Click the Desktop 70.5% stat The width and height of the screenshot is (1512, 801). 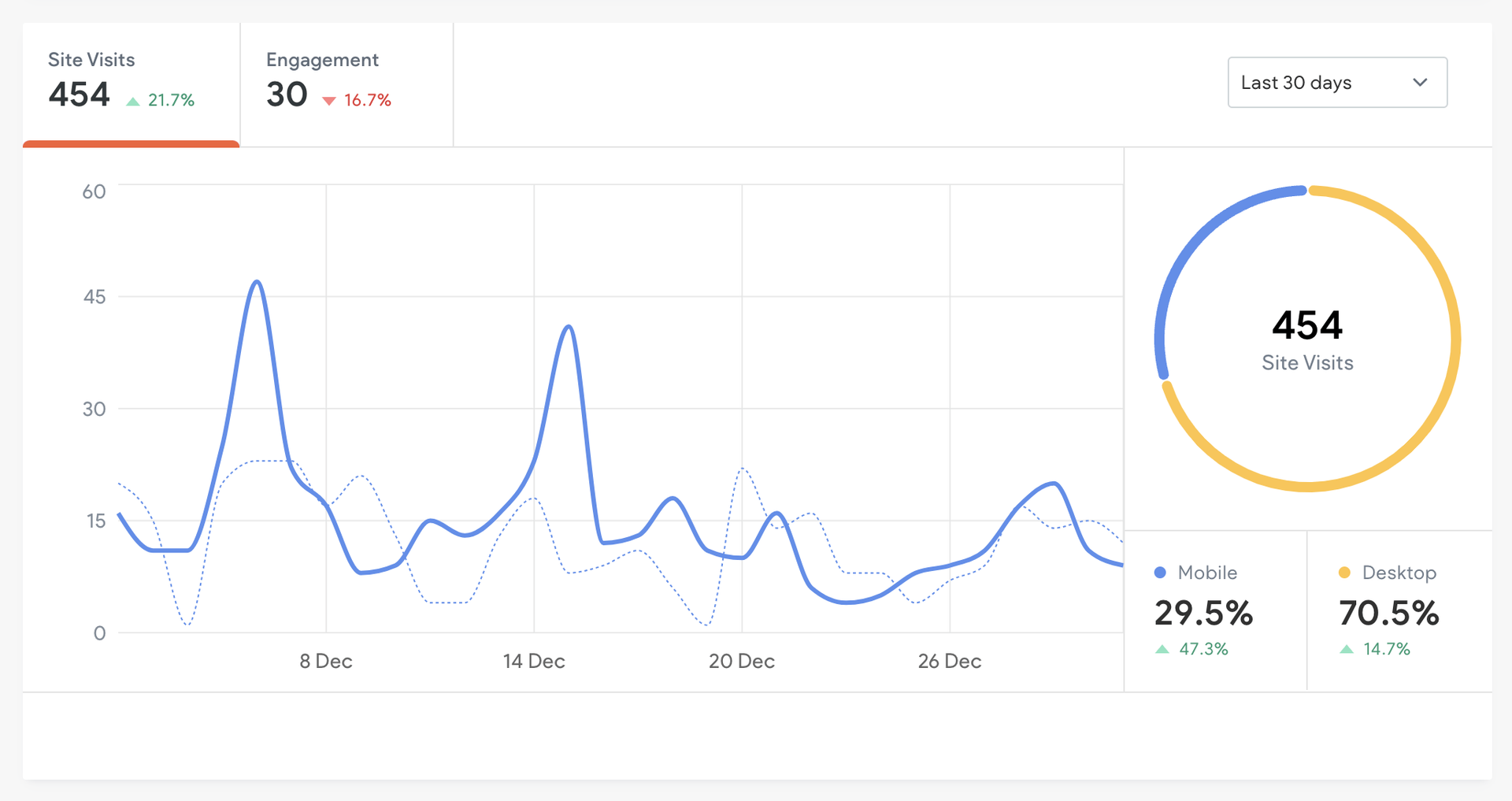pyautogui.click(x=1389, y=613)
